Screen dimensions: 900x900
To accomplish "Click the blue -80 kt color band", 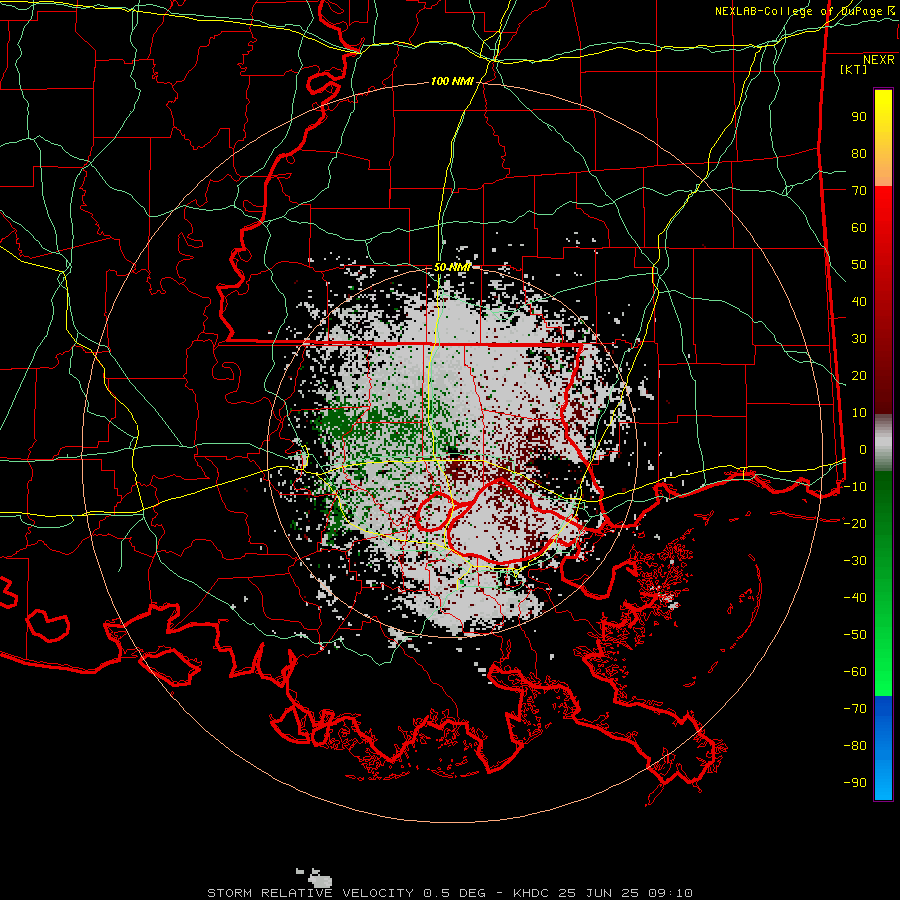I will [x=883, y=746].
